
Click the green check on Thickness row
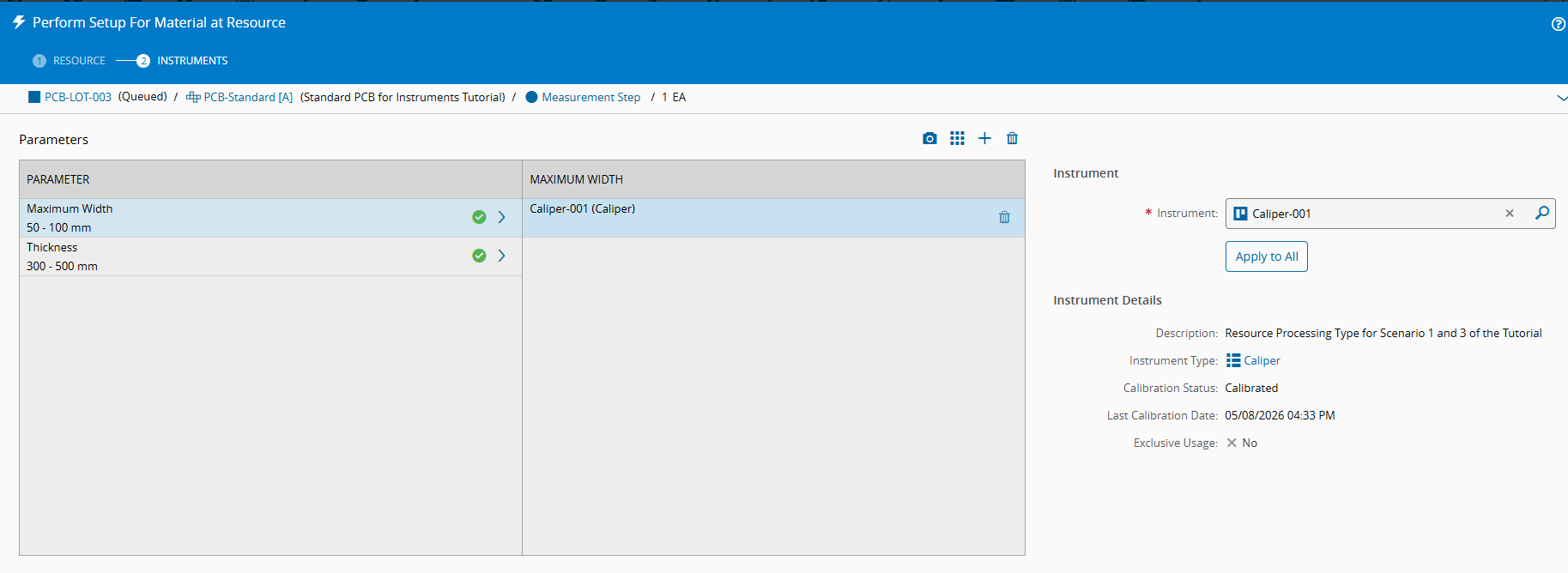479,256
